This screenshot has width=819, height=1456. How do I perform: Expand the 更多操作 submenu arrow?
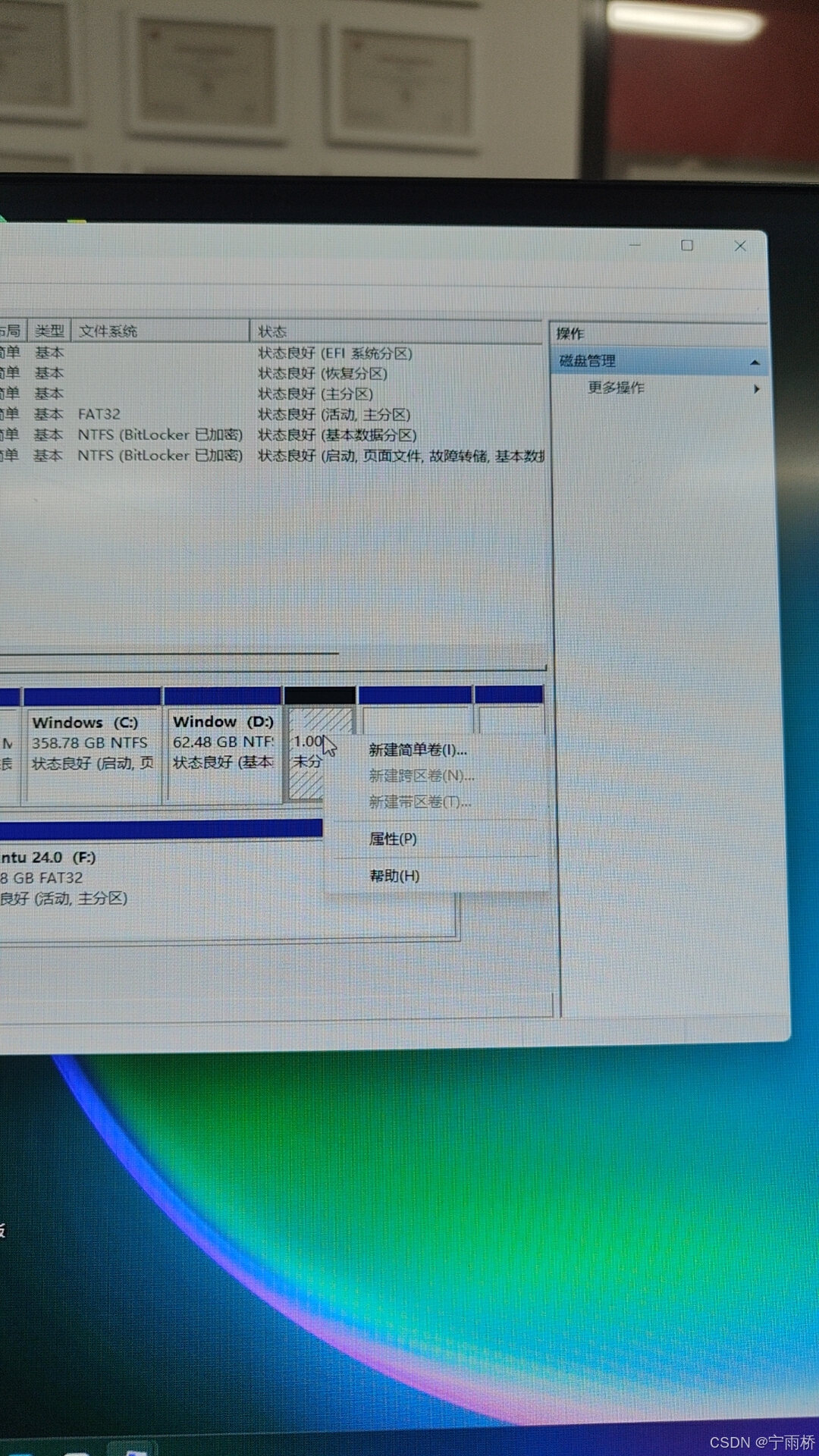[x=756, y=389]
